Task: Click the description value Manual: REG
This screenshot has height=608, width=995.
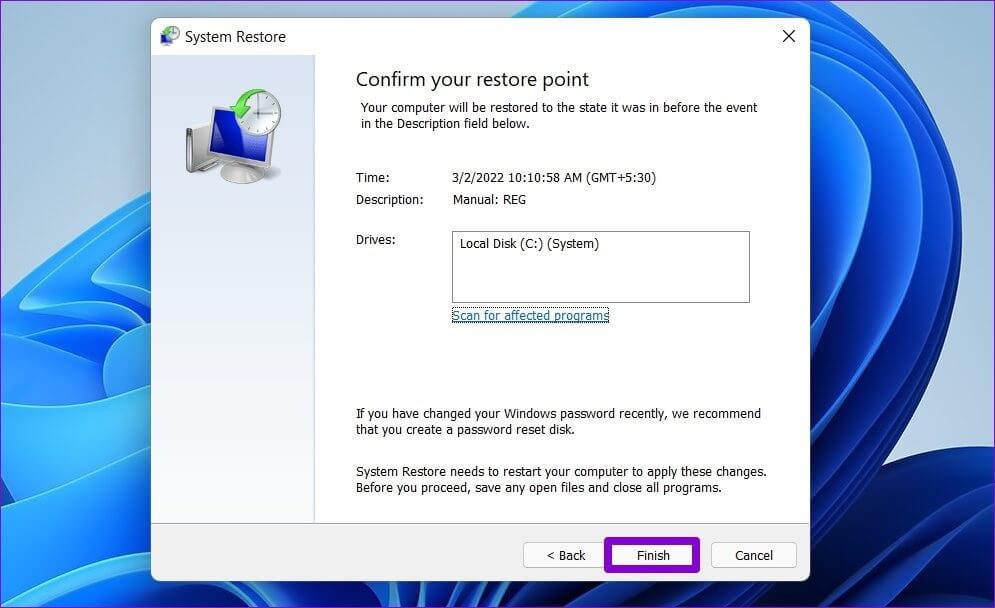Action: pyautogui.click(x=489, y=200)
